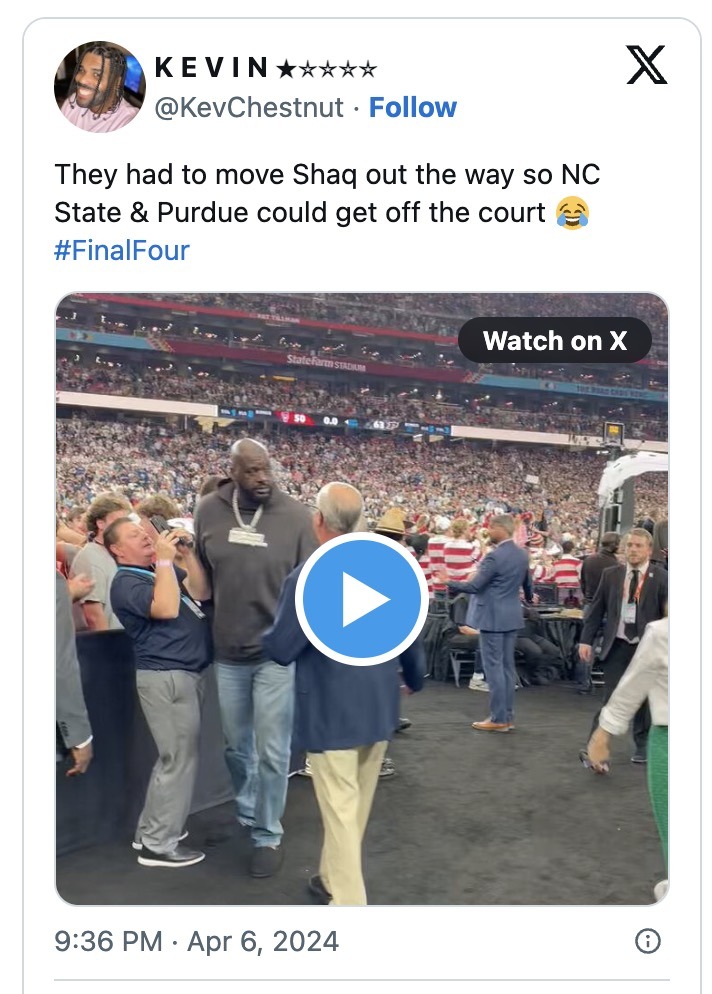
Task: Open the info icon beside the timestamp
Action: click(647, 941)
